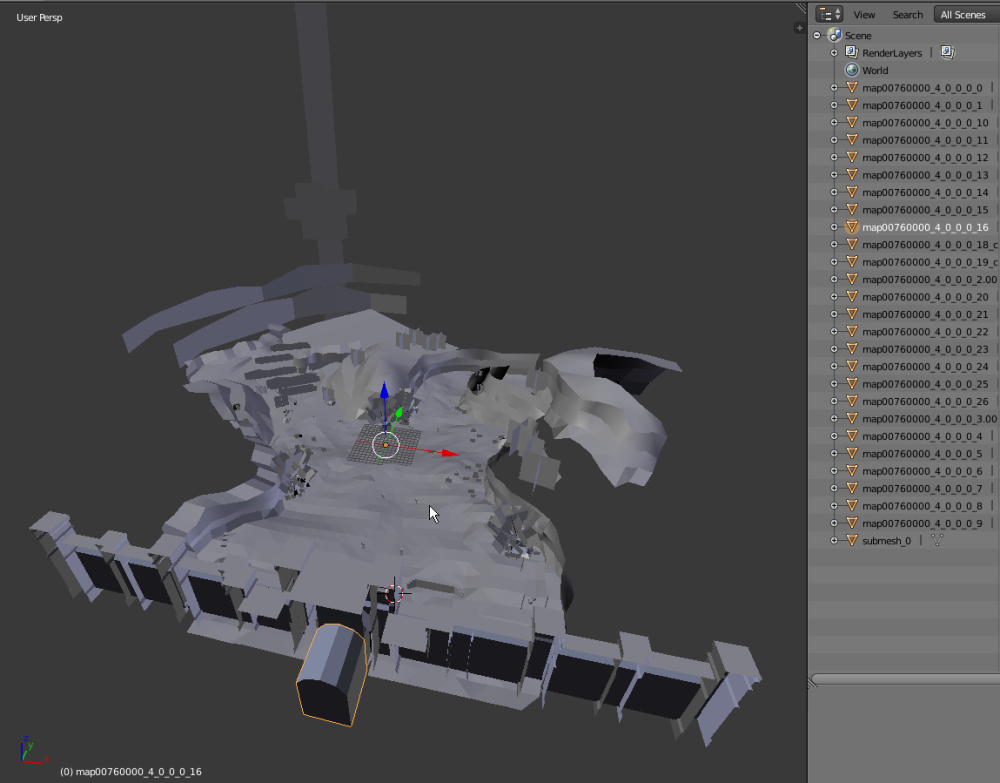
Task: Click object icon of map00760000_4_0_0_0_26
Action: coord(851,401)
